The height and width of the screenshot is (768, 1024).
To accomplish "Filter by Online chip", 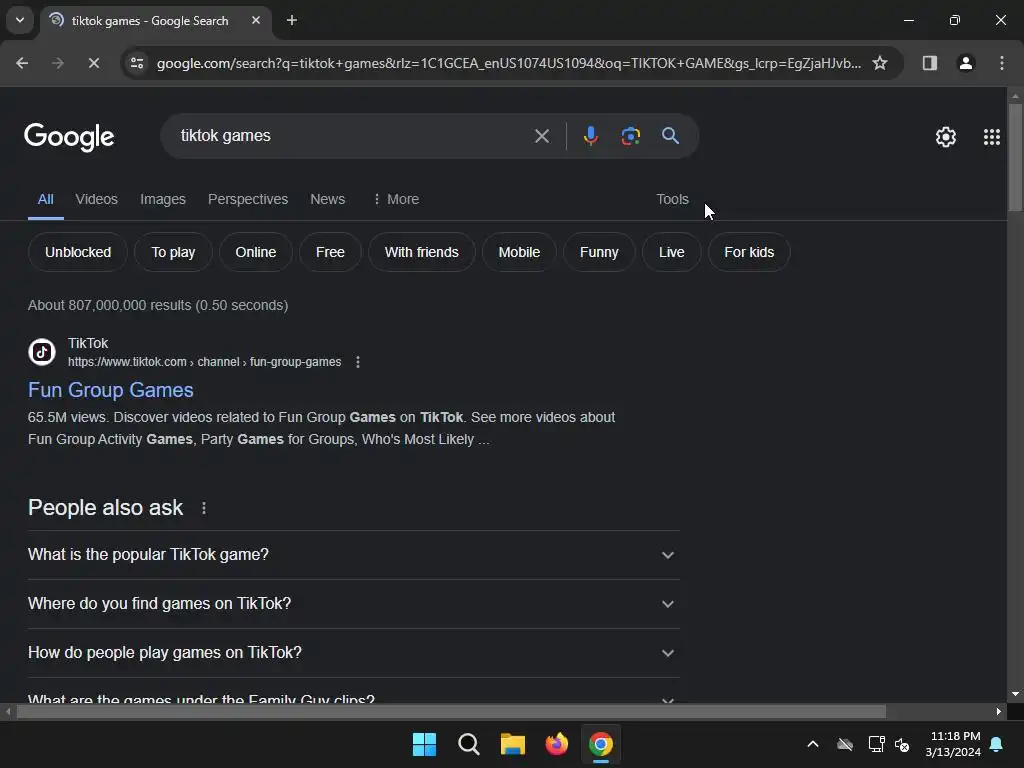I will 255,252.
